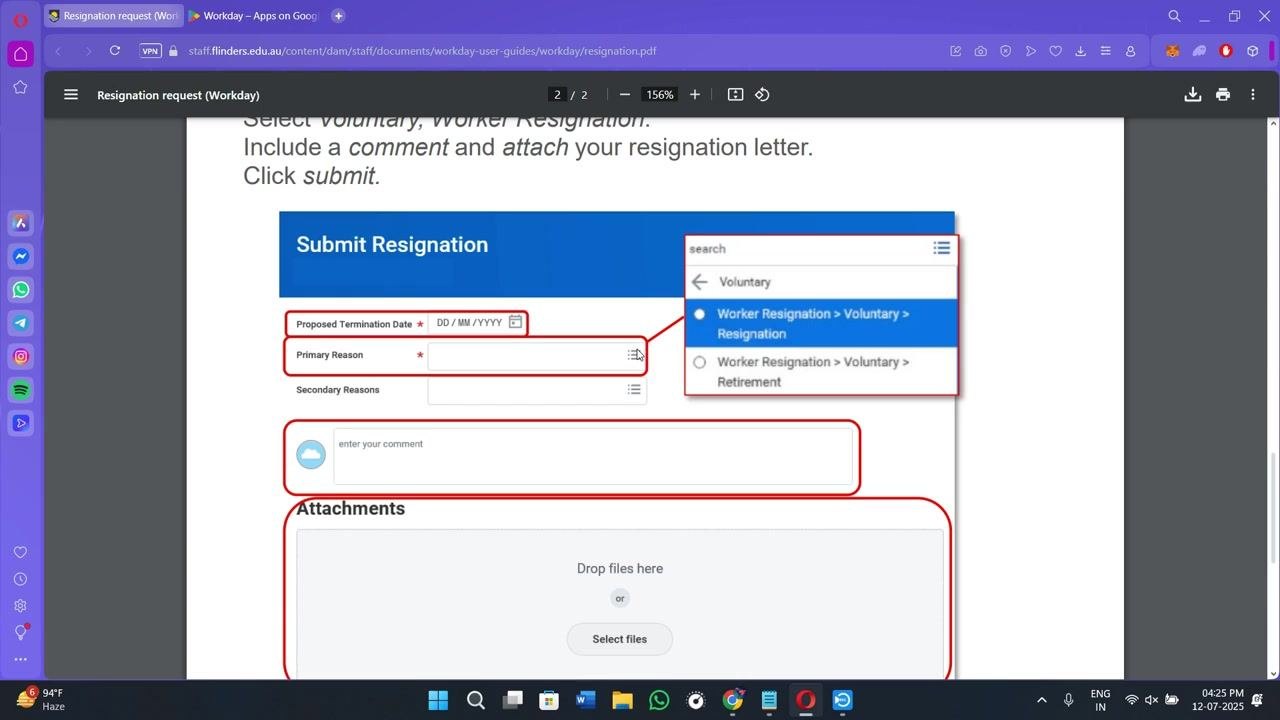
Task: Take a snapshot with the camera icon
Action: pyautogui.click(x=980, y=51)
